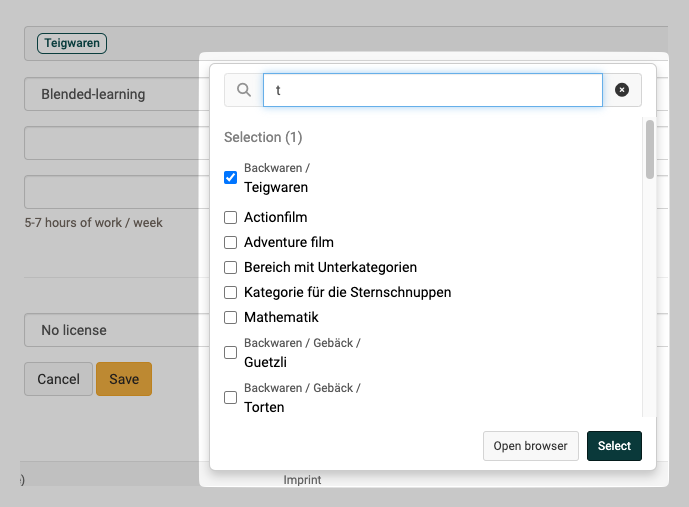The height and width of the screenshot is (507, 689).
Task: Check the Guetzli checkbox
Action: (230, 352)
